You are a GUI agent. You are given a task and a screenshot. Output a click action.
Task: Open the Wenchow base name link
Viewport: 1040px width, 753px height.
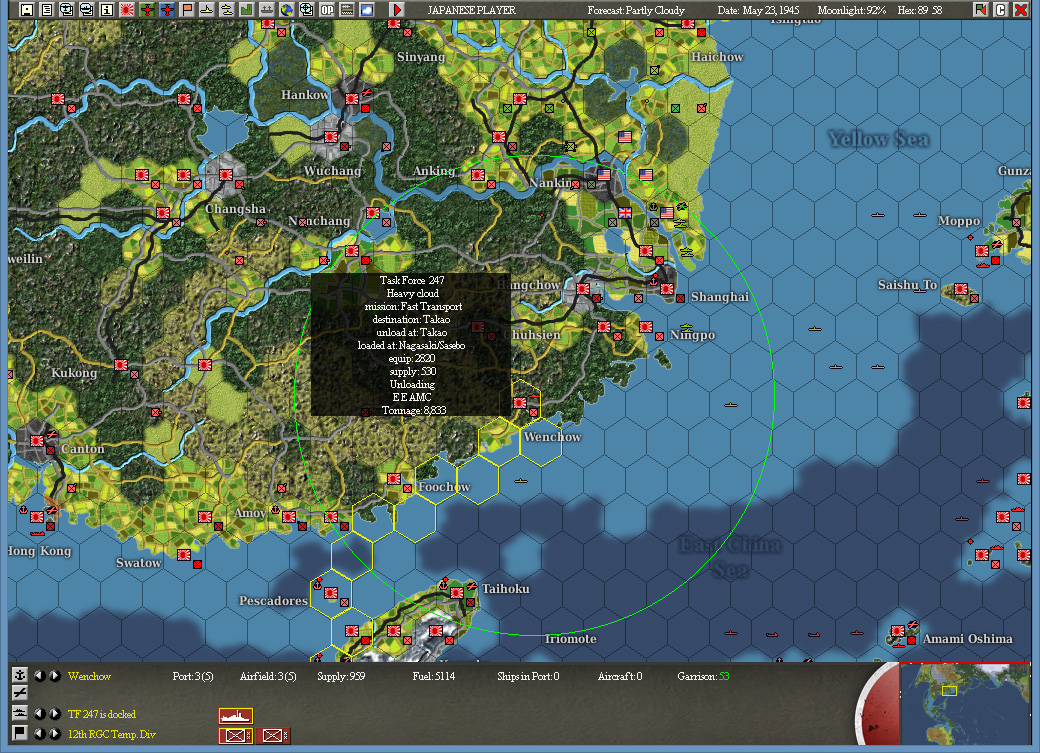point(89,676)
